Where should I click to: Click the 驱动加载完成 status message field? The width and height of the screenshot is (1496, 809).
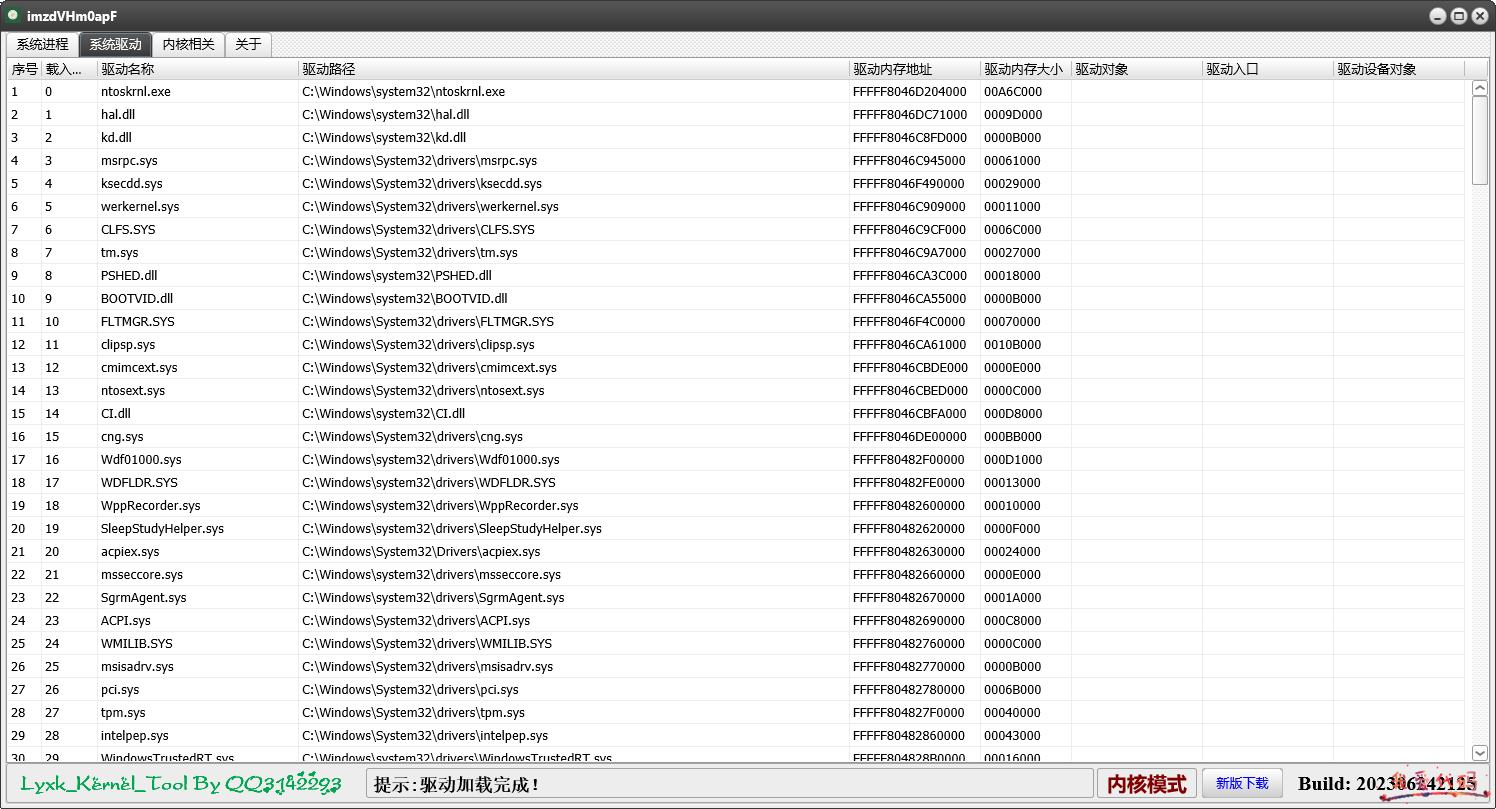coord(729,784)
